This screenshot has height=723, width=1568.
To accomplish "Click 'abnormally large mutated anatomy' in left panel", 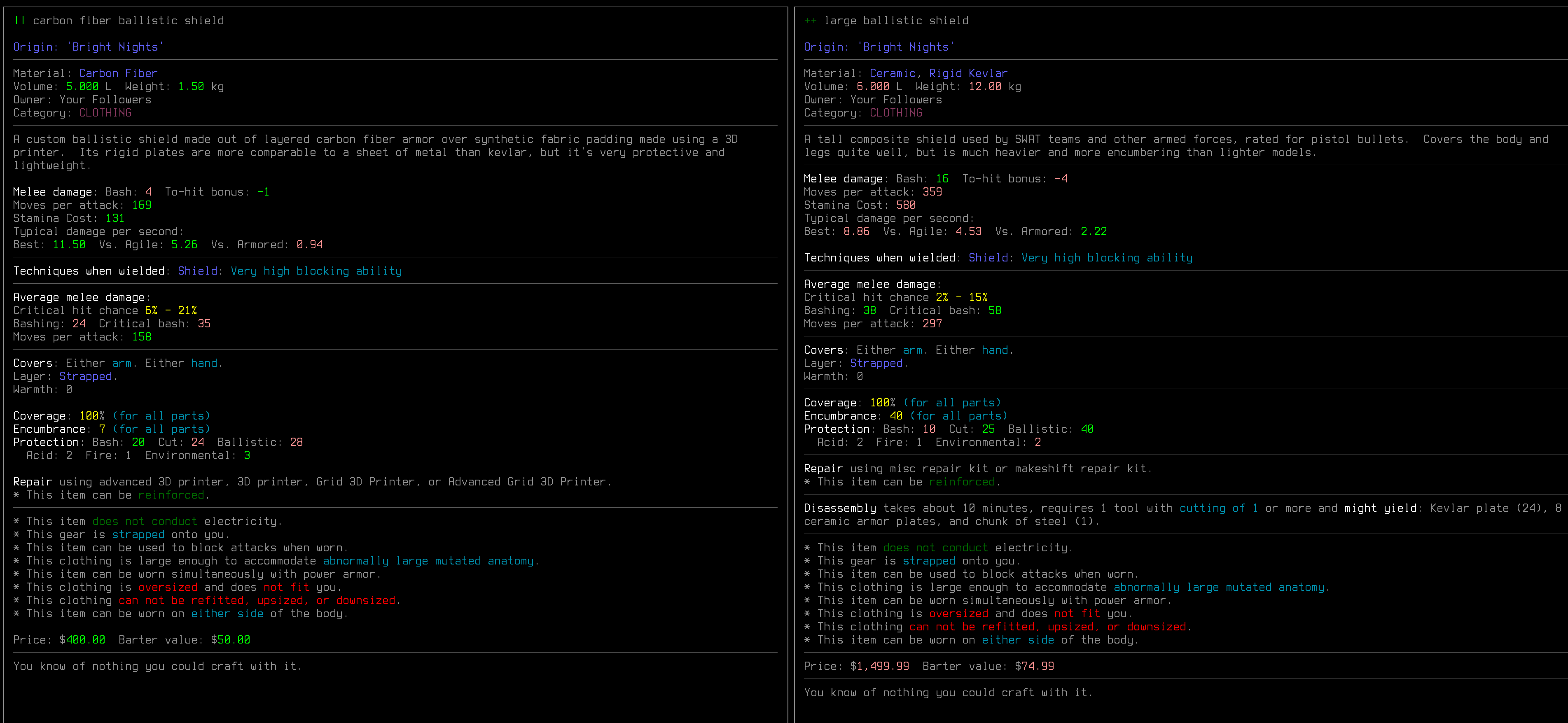I will [428, 560].
